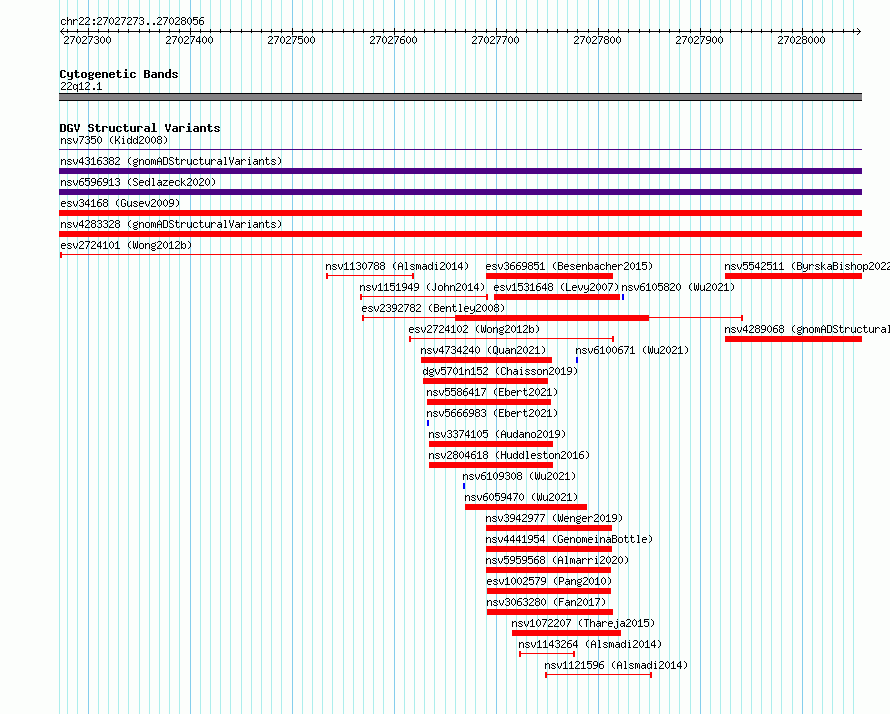Open dgv5701n152 (Chaisson2019) variant
The image size is (890, 714).
click(x=500, y=371)
